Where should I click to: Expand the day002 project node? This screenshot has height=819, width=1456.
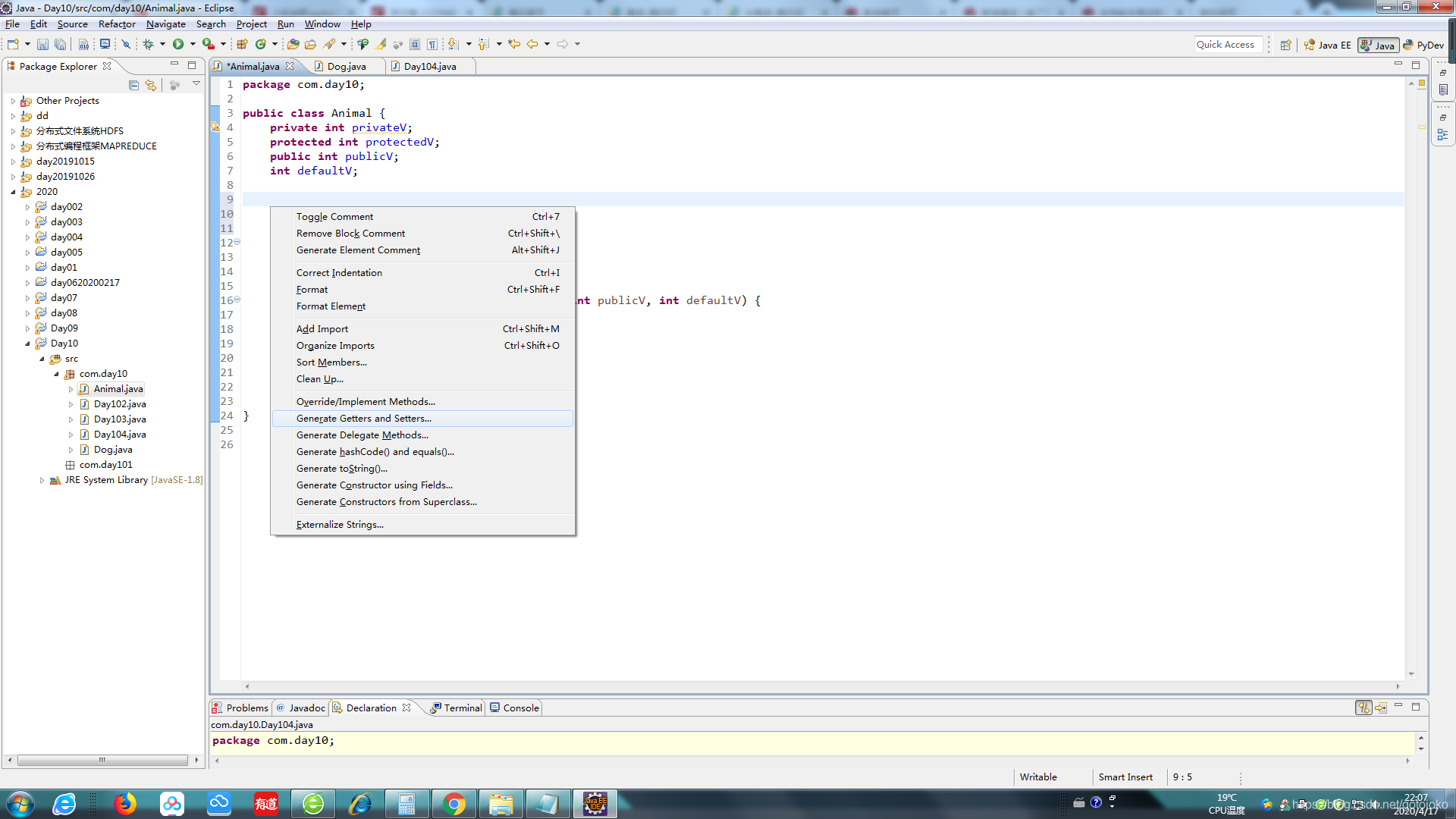coord(28,207)
